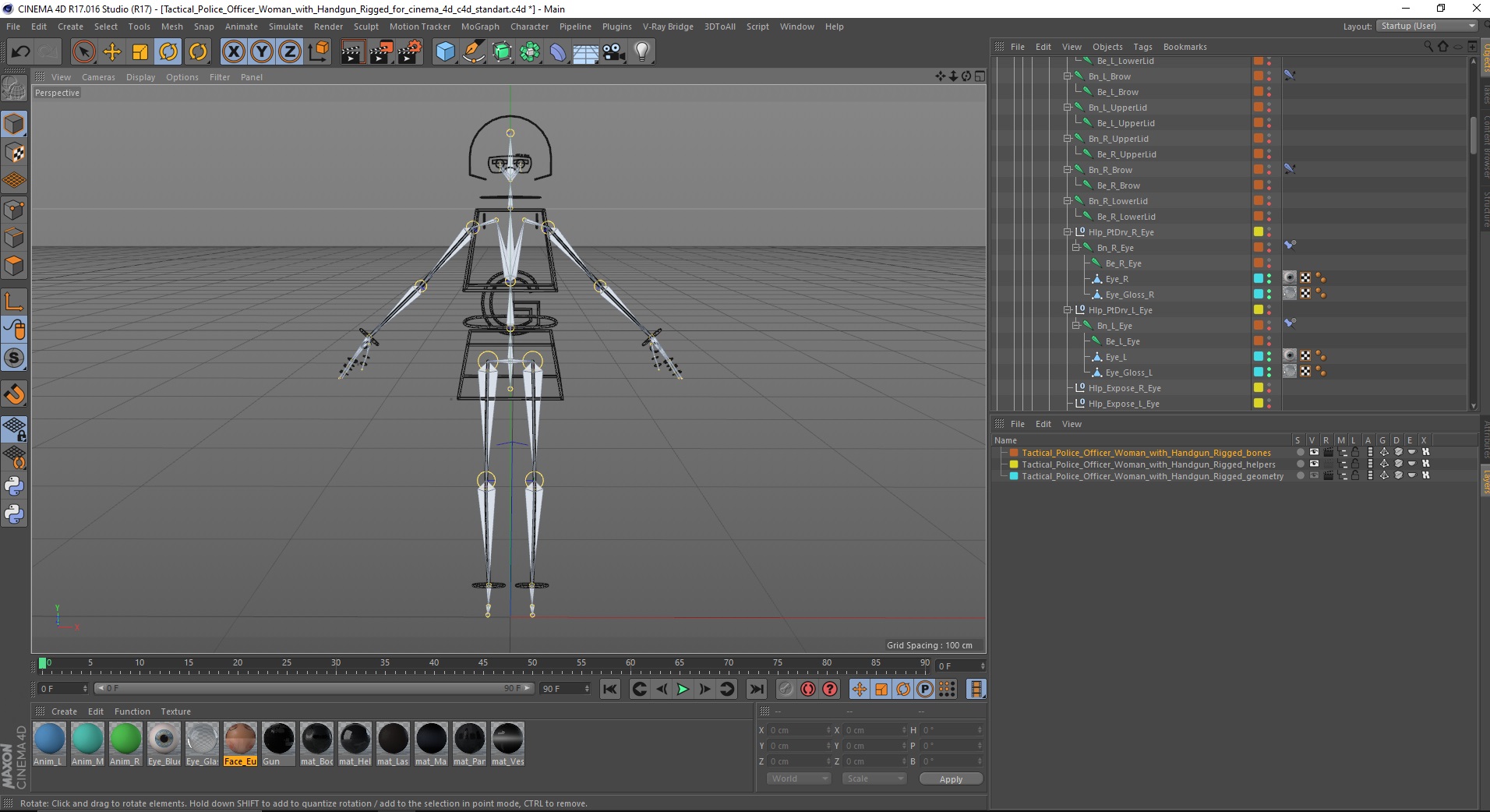Collapse Bn_R_Eye tree node
This screenshot has width=1490, height=812.
[1076, 248]
